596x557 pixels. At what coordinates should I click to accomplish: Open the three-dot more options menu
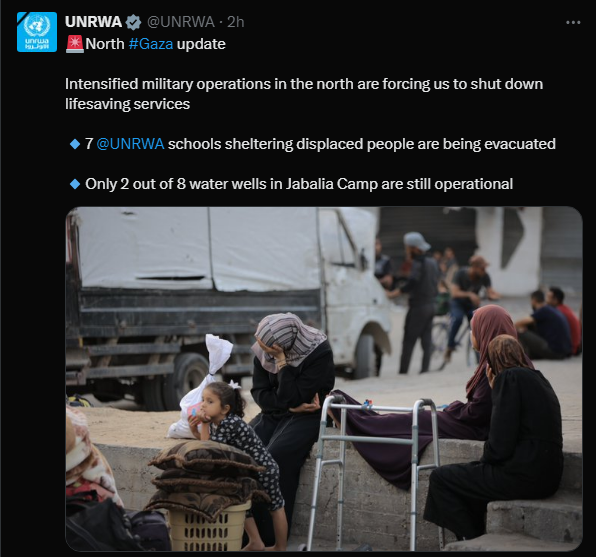coord(573,22)
